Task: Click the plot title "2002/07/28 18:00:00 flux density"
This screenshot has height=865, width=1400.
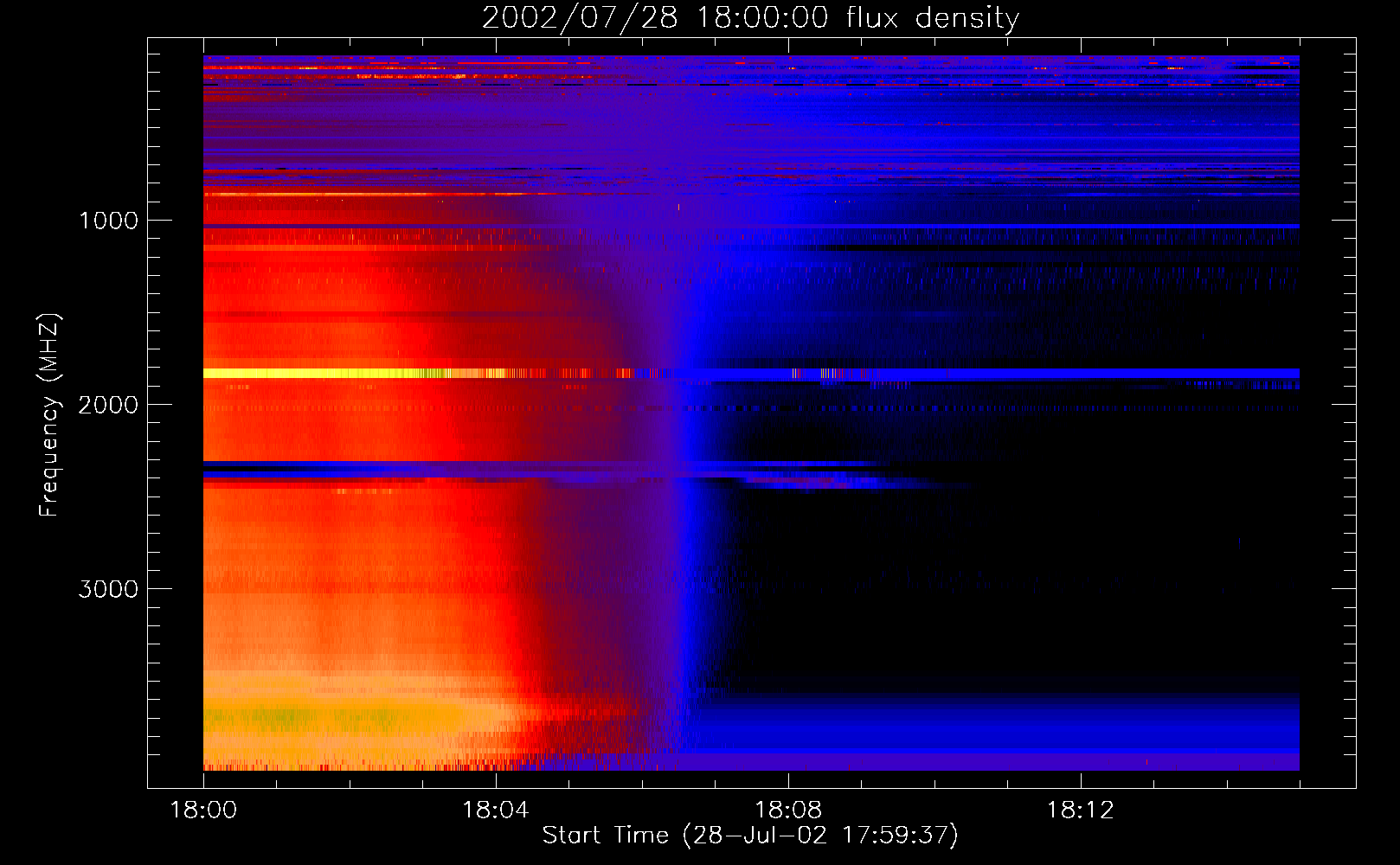Action: [x=750, y=18]
